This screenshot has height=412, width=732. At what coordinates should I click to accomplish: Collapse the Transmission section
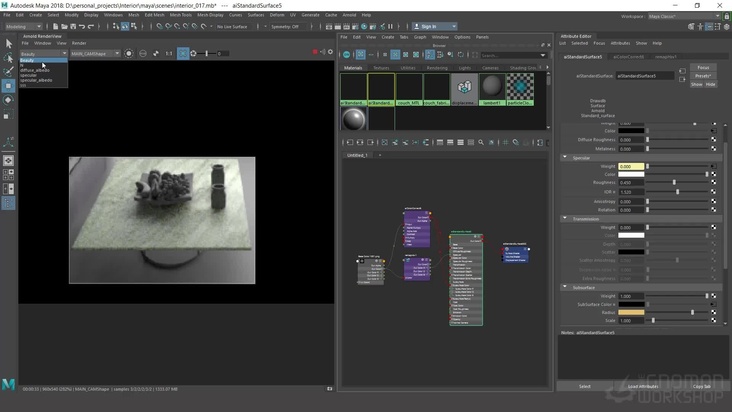pyautogui.click(x=565, y=218)
